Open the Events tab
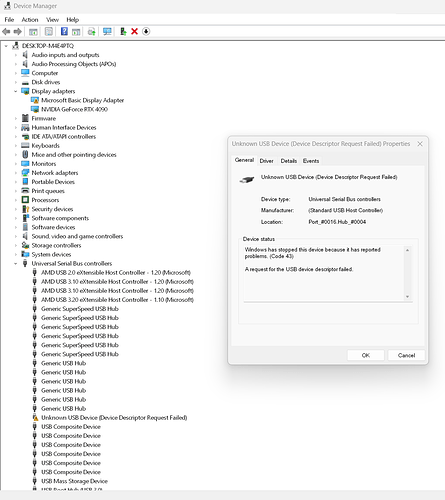Image resolution: width=445 pixels, height=500 pixels. point(311,161)
